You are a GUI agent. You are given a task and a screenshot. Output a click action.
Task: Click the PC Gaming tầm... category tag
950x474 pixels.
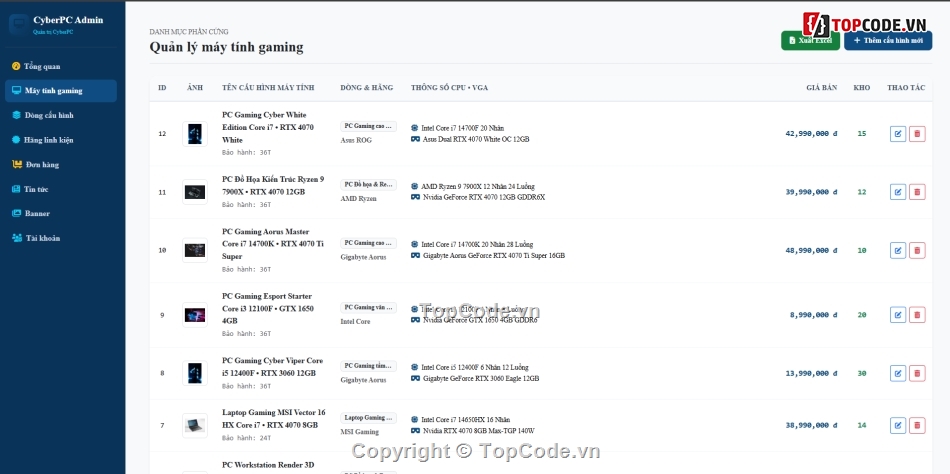click(368, 366)
